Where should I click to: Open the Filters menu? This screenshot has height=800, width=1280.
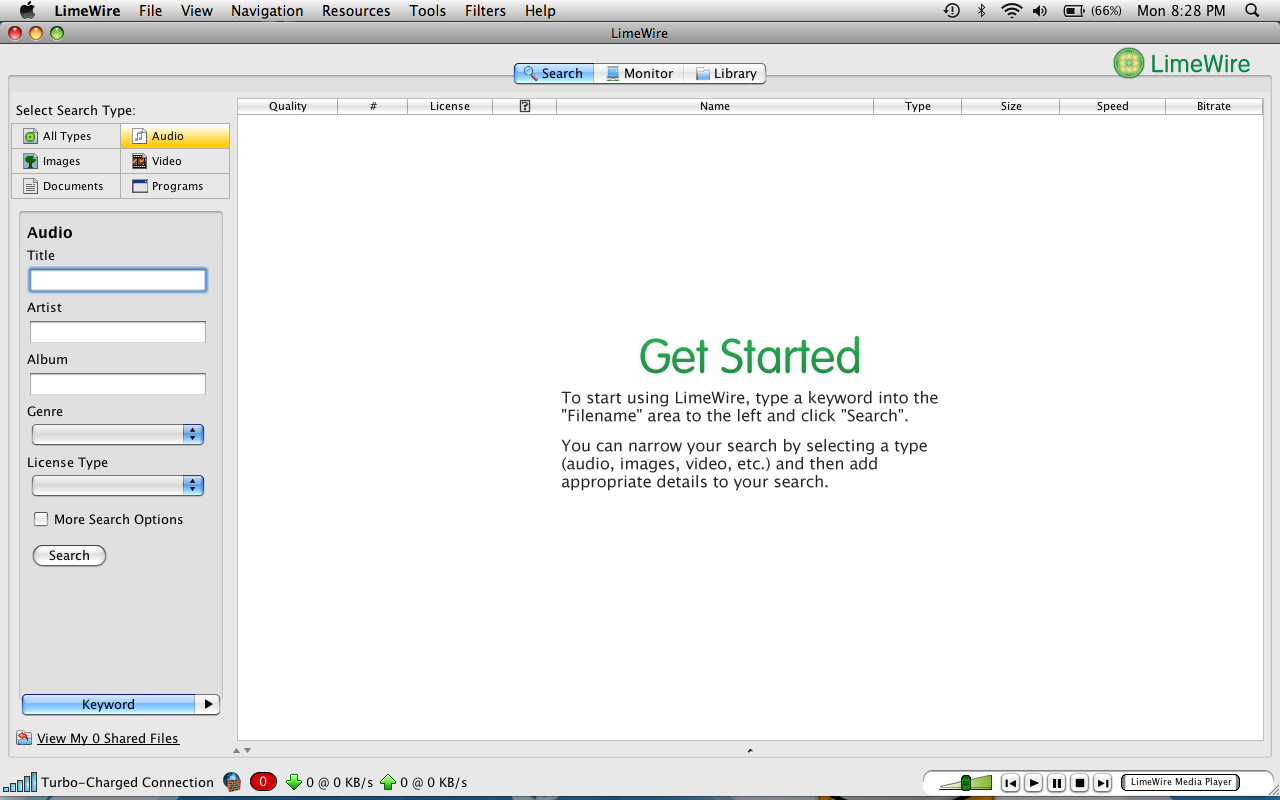485,11
